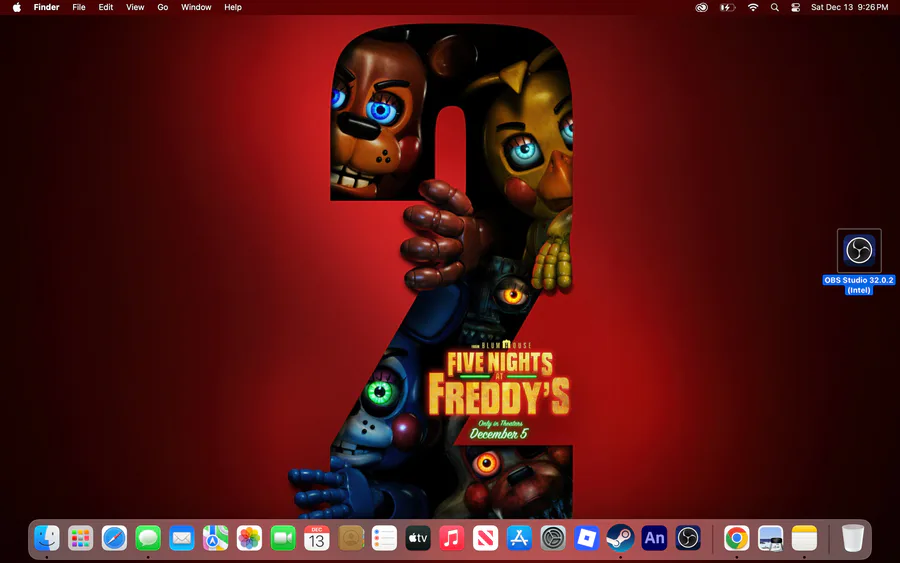
Task: Open the Apple menu
Action: pos(17,7)
